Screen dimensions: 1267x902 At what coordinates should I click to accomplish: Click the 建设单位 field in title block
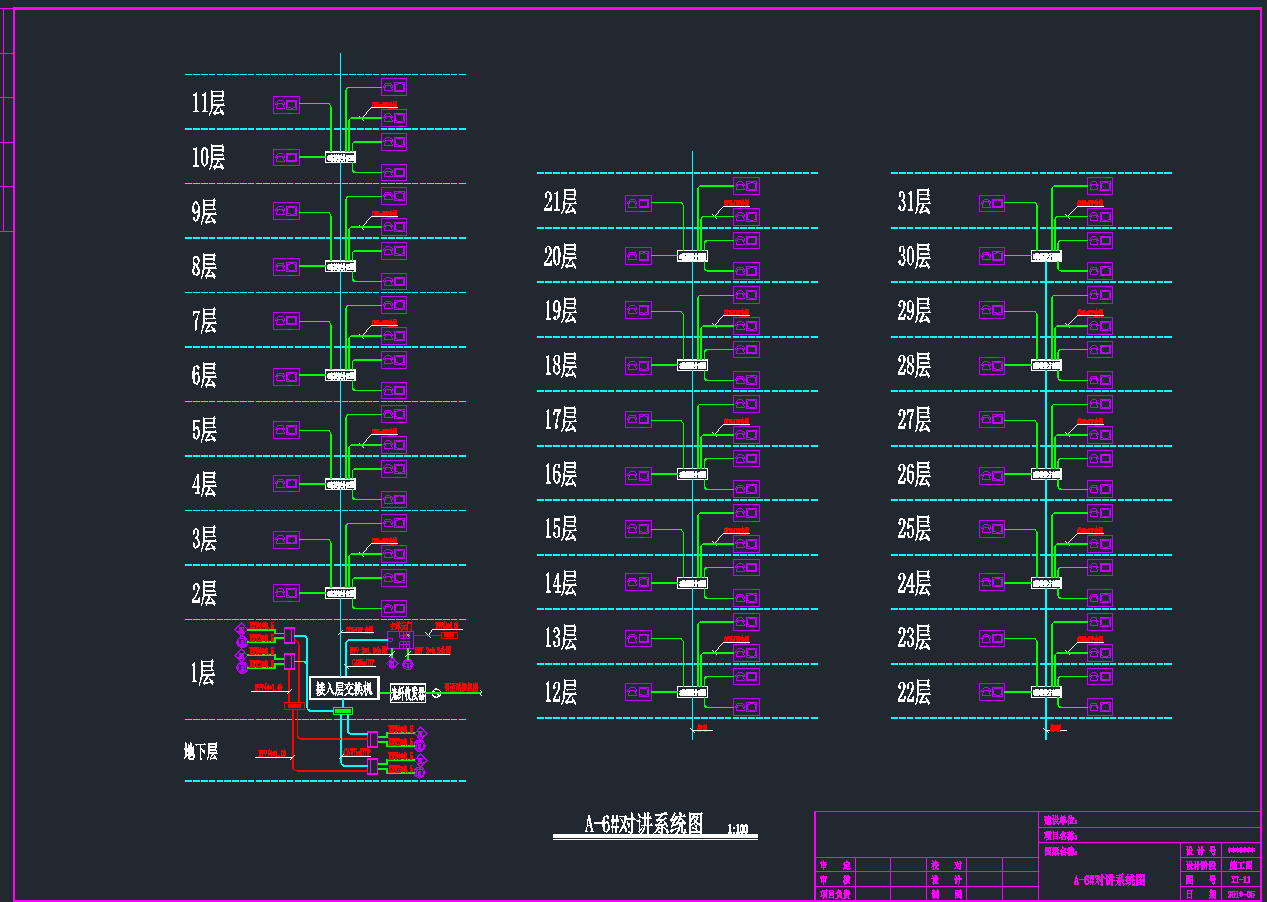[1148, 819]
